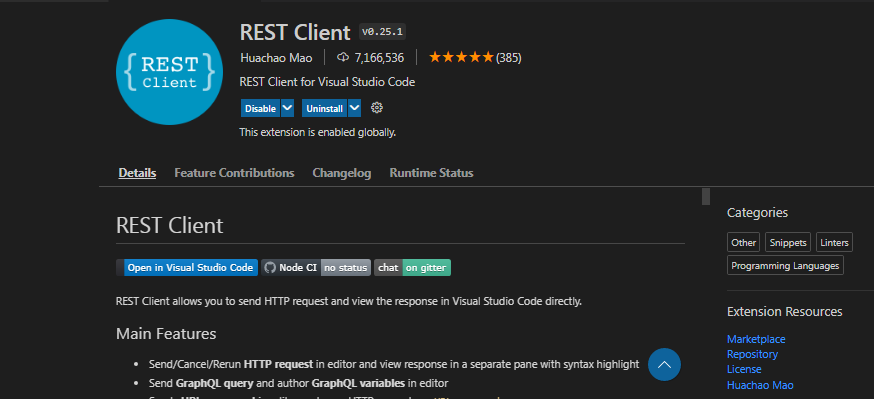Open Huachao Mao link under Extension Resources
The width and height of the screenshot is (874, 399).
tap(760, 385)
